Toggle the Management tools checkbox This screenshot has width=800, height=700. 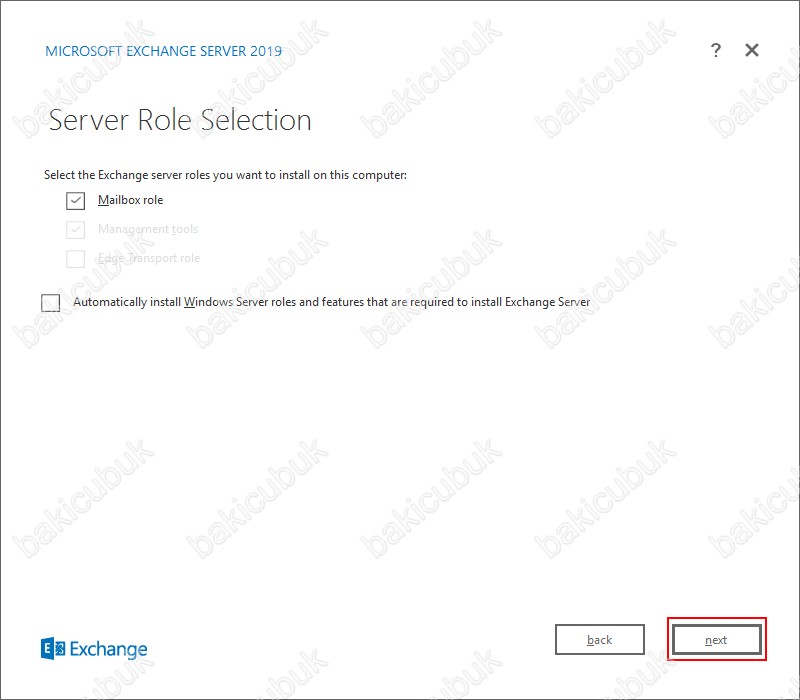click(76, 230)
